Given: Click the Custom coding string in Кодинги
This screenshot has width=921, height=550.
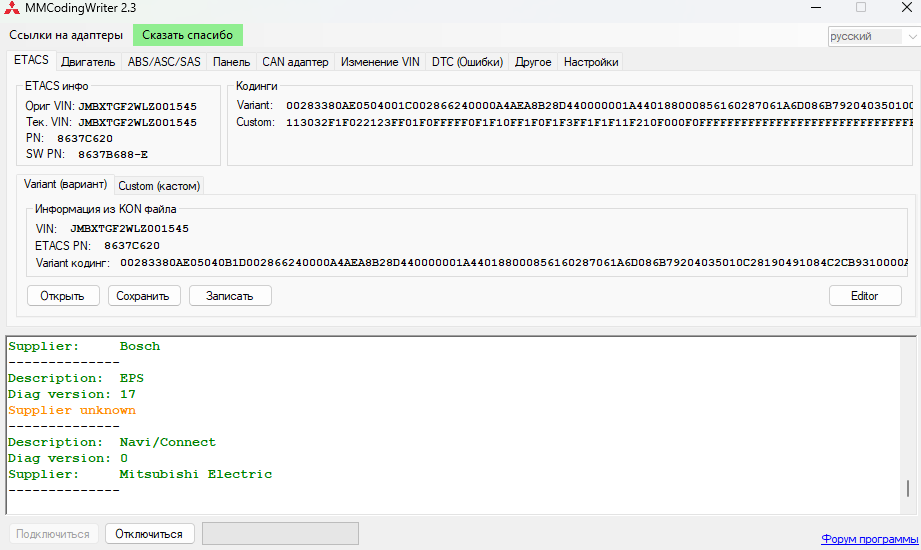Looking at the screenshot, I should click(x=600, y=123).
